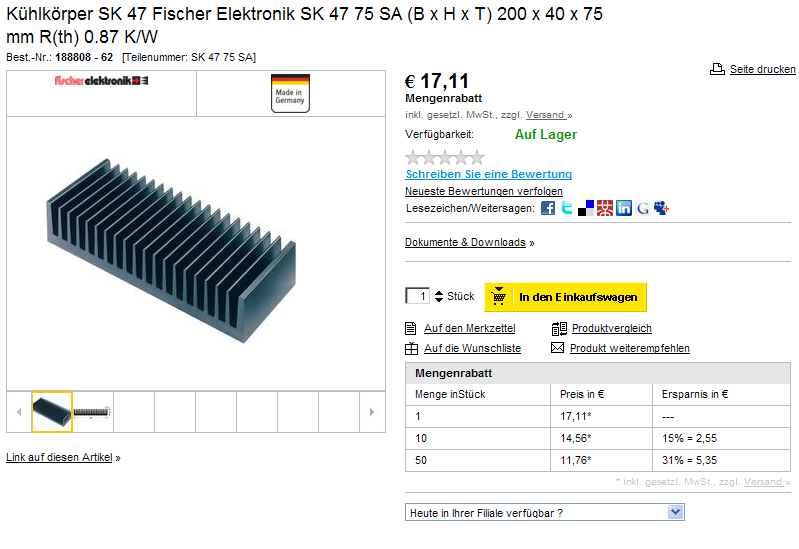Click Schreiben Sie eine Bewertung link
This screenshot has height=549, width=799.
coord(489,174)
